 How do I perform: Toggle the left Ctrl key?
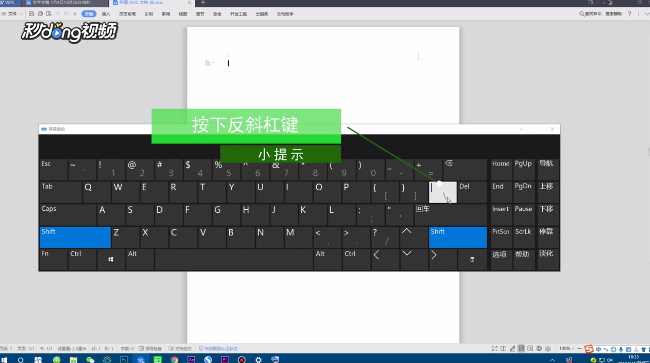coord(82,260)
